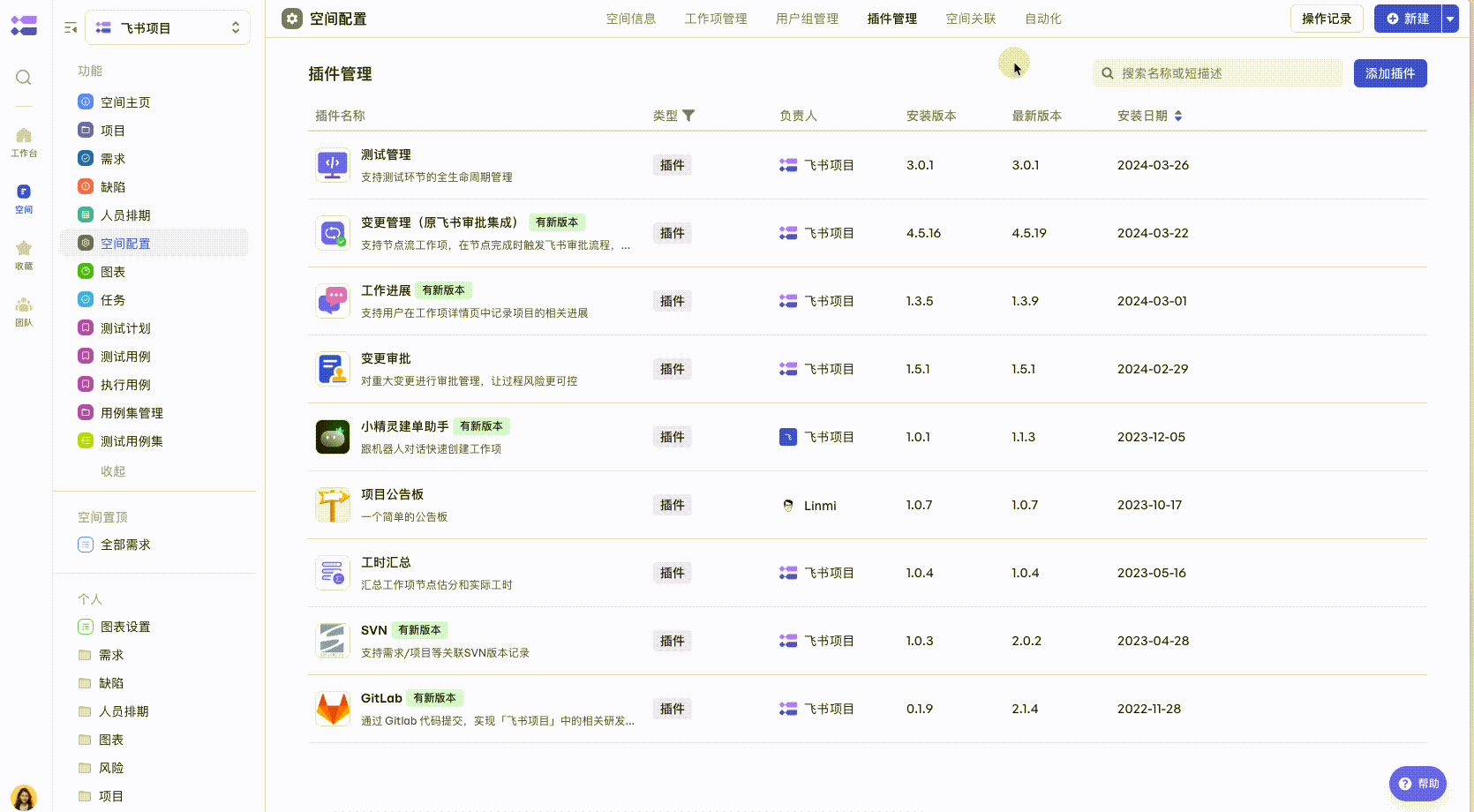
Task: Click owner Linmi in 项目公告板 row
Action: point(809,506)
